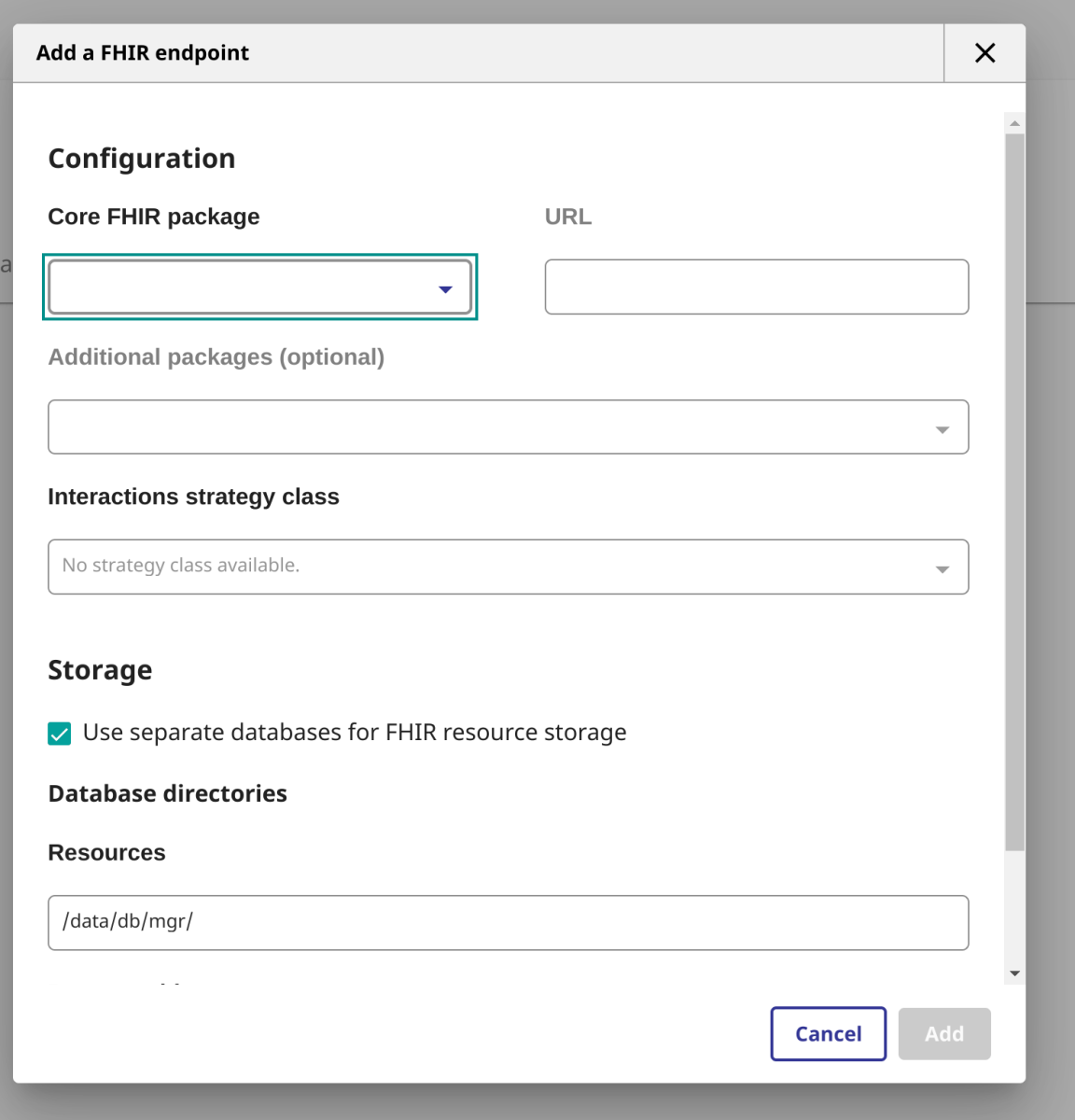Click the Database directories label
The image size is (1075, 1120).
pos(168,793)
